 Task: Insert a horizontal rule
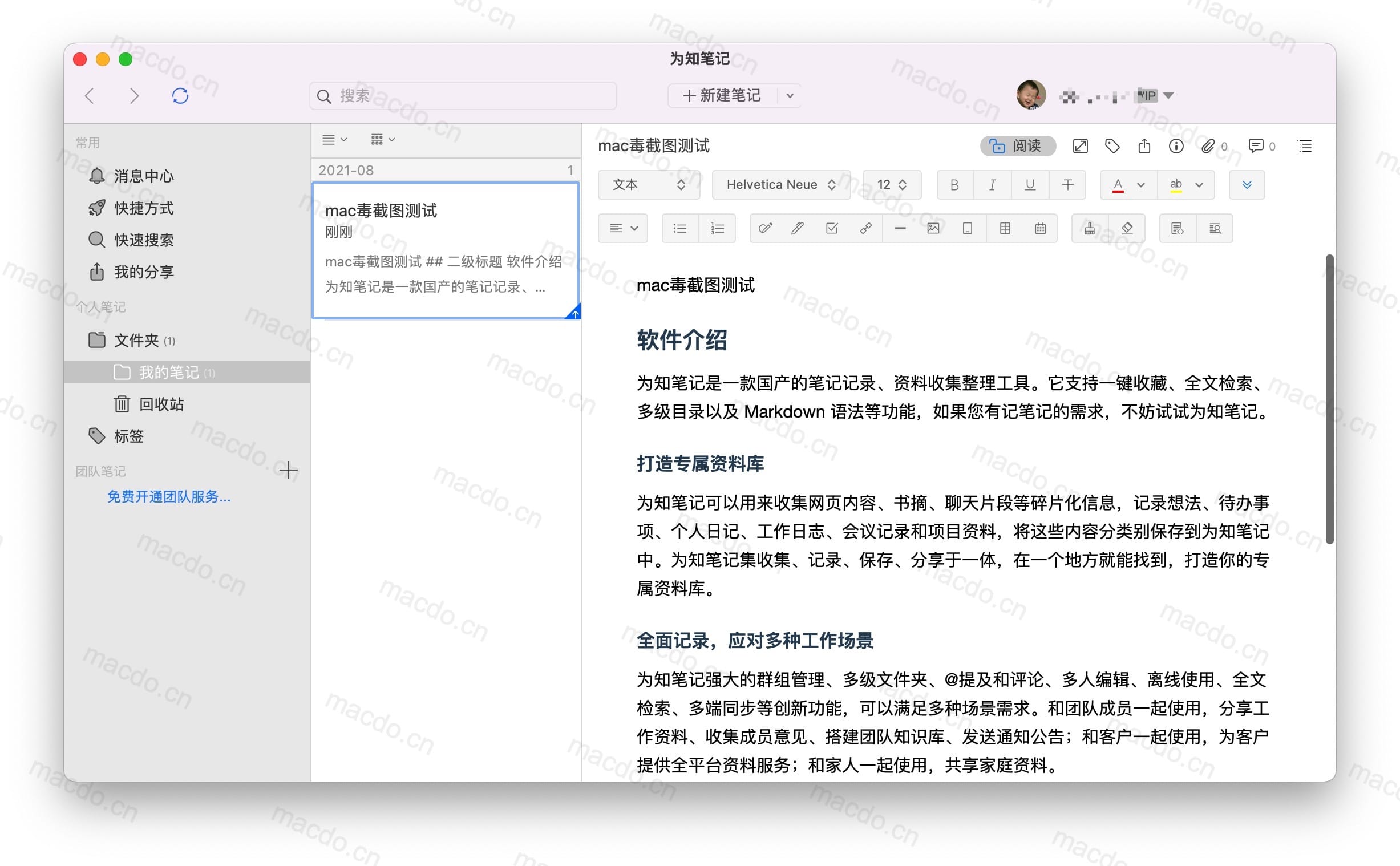click(x=900, y=229)
